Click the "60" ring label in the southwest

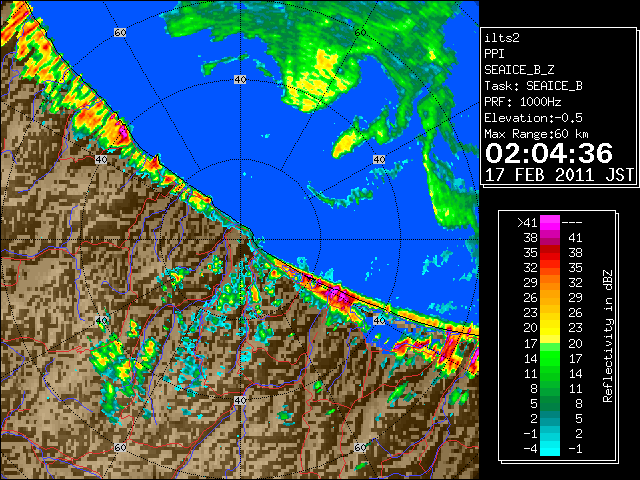(120, 447)
